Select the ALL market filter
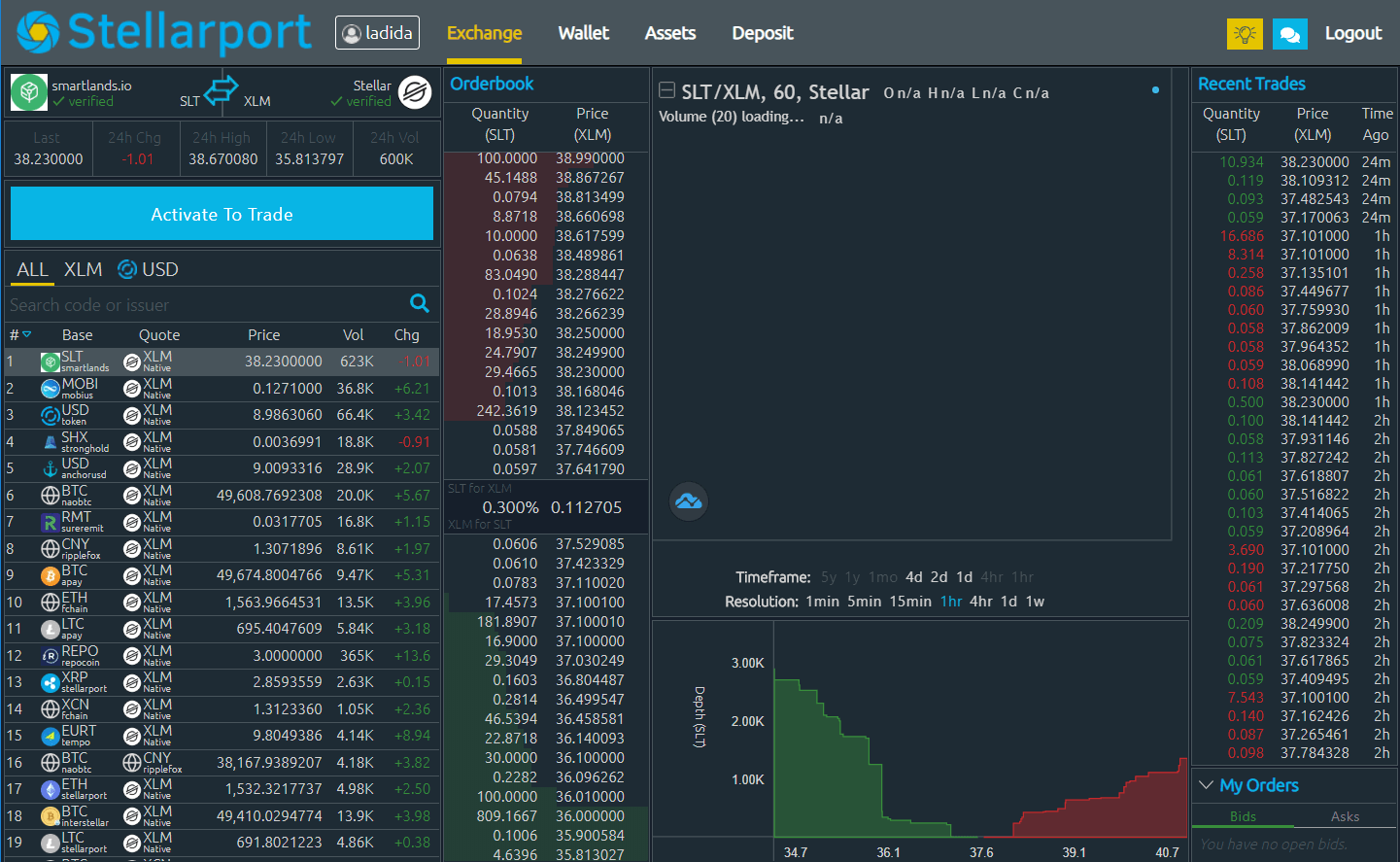Image resolution: width=1400 pixels, height=862 pixels. pyautogui.click(x=32, y=269)
